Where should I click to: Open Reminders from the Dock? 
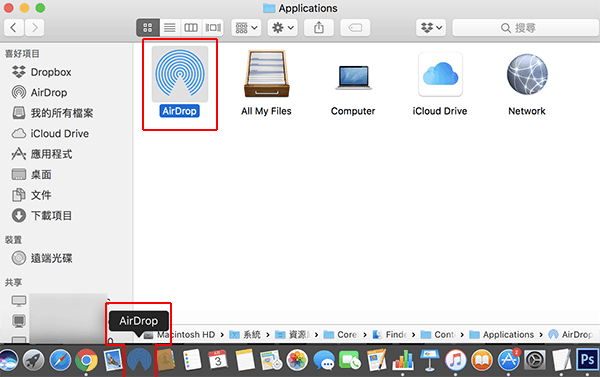(x=192, y=360)
